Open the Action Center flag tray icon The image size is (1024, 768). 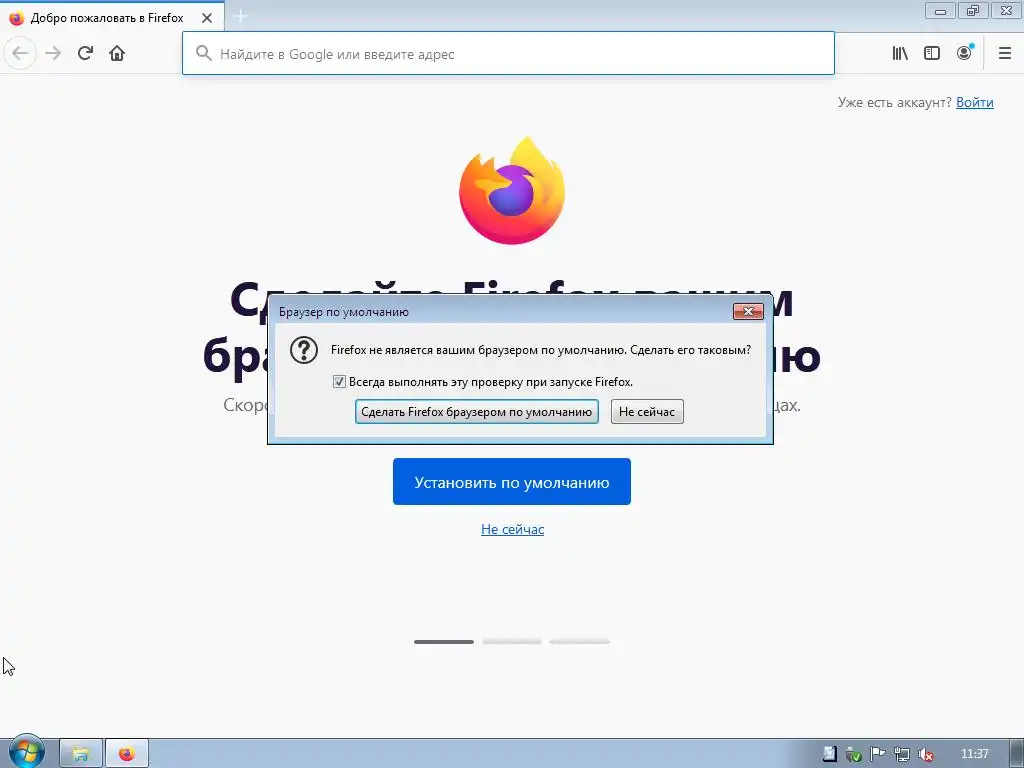click(x=878, y=754)
